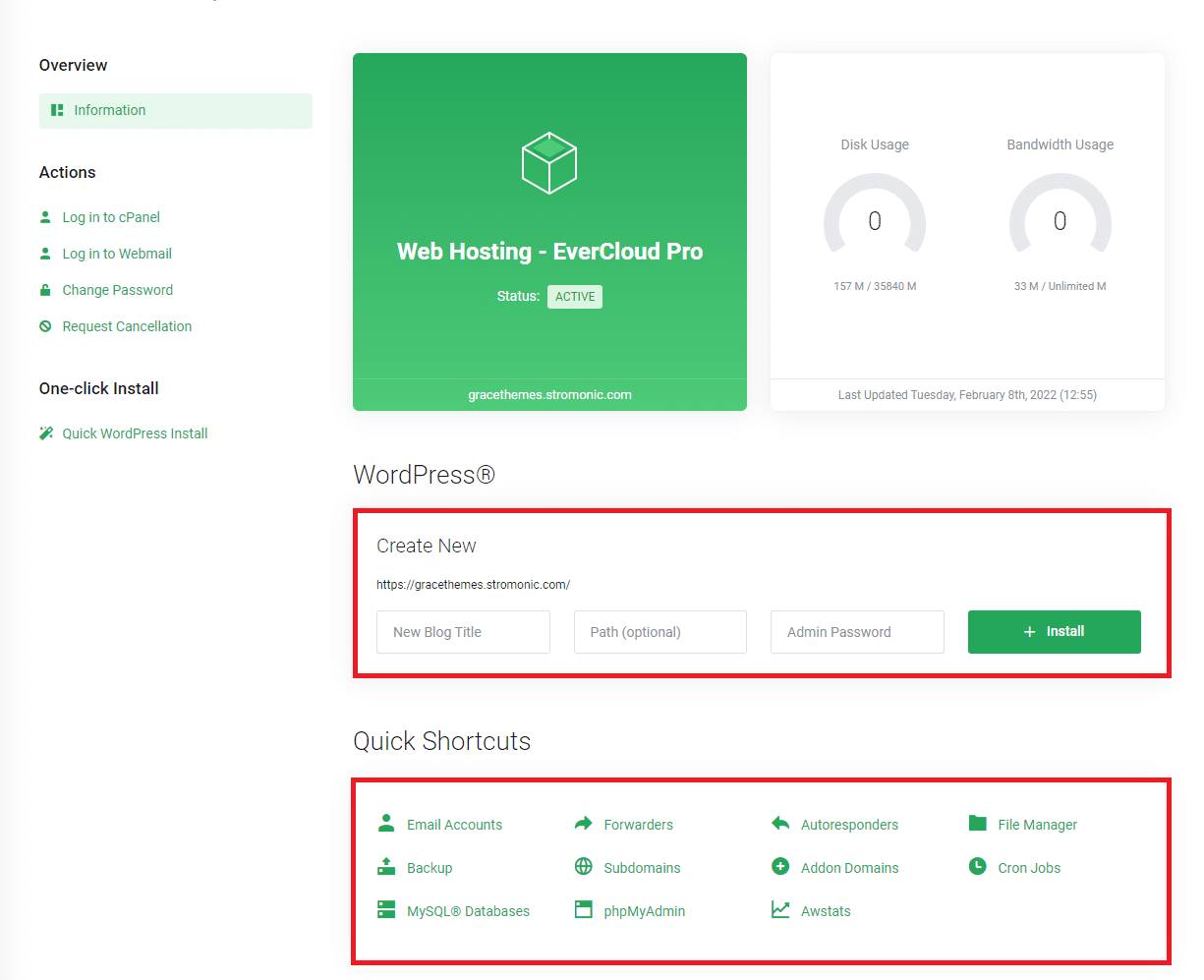The width and height of the screenshot is (1204, 980).
Task: Click gracethemes.stromonic.com domain on green card
Action: [x=550, y=395]
